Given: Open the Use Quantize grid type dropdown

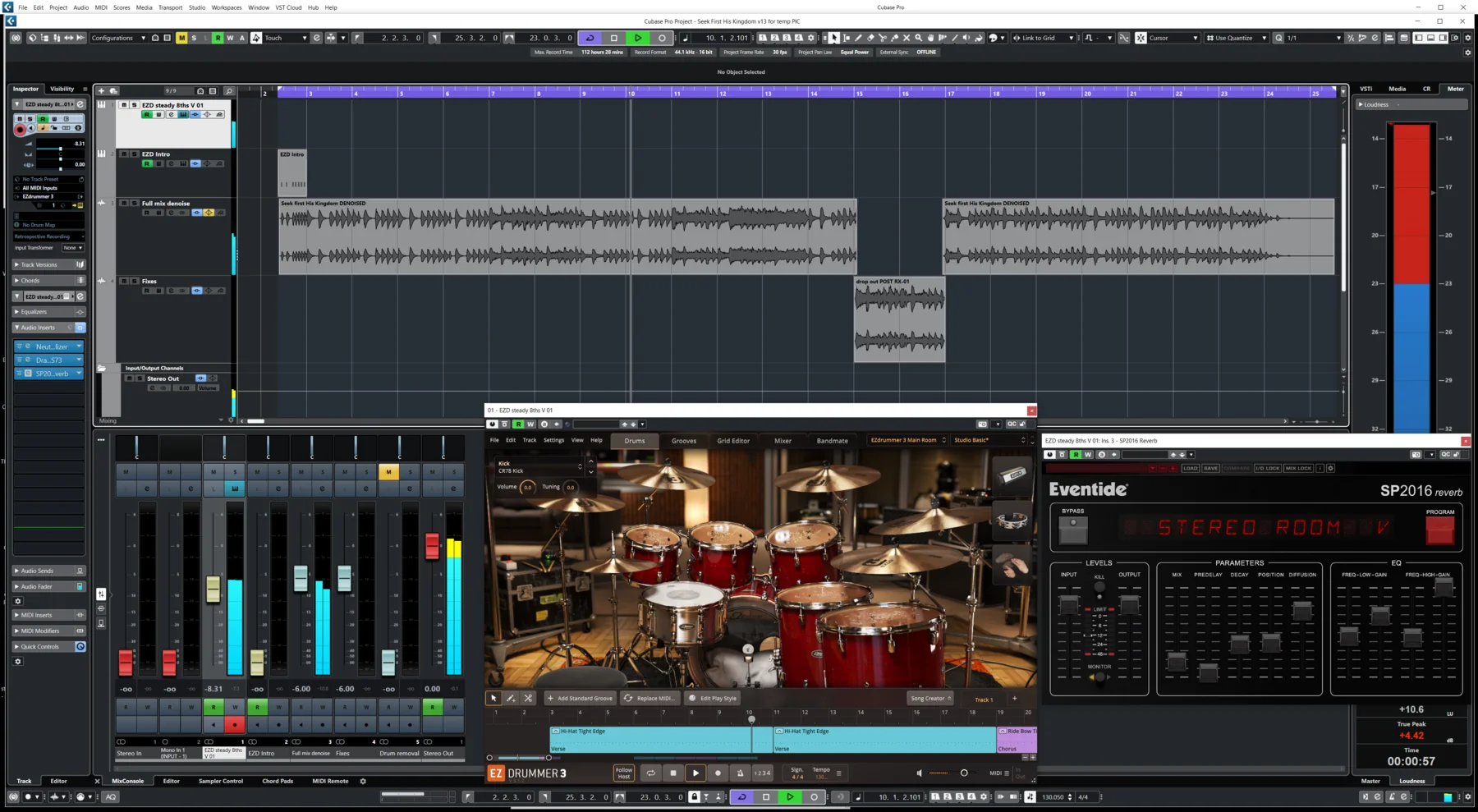Looking at the screenshot, I should [1237, 38].
